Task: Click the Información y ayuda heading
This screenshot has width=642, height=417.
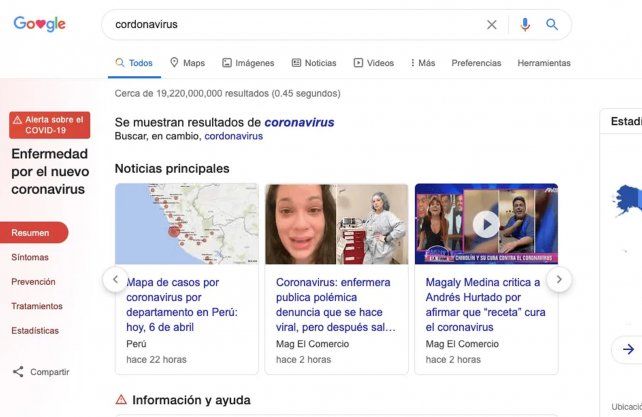Action: pyautogui.click(x=191, y=400)
